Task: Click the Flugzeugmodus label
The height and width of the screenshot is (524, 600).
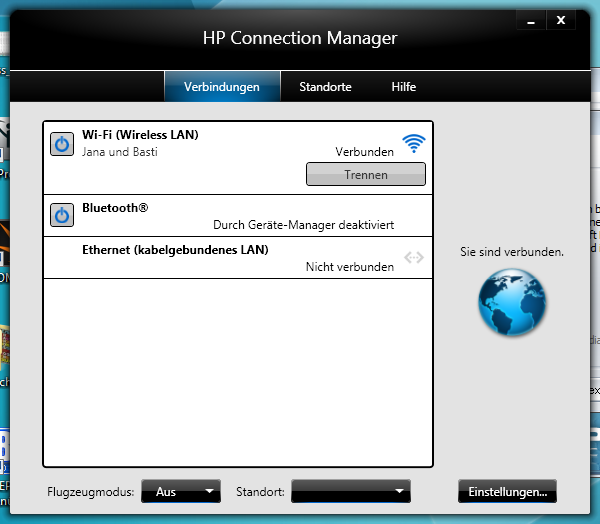Action: click(x=91, y=492)
